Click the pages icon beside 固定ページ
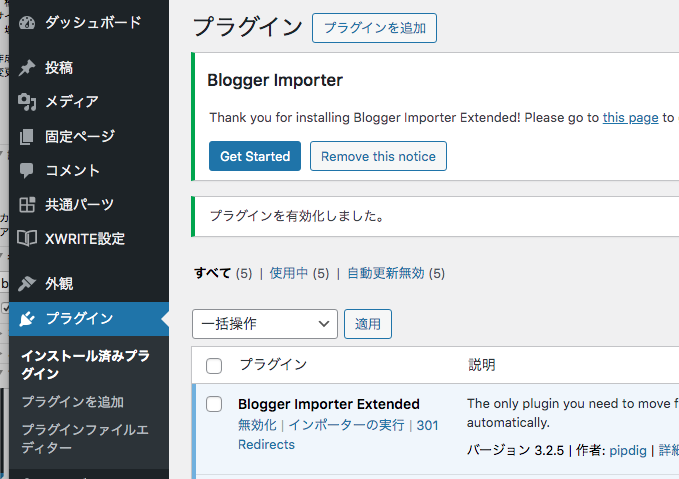The width and height of the screenshot is (679, 479). click(27, 136)
